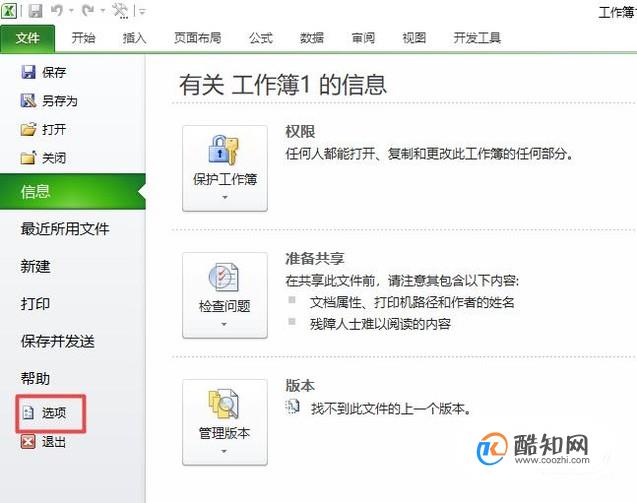This screenshot has height=503, width=637.
Task: Click the 另存为 save-as icon
Action: (x=28, y=100)
